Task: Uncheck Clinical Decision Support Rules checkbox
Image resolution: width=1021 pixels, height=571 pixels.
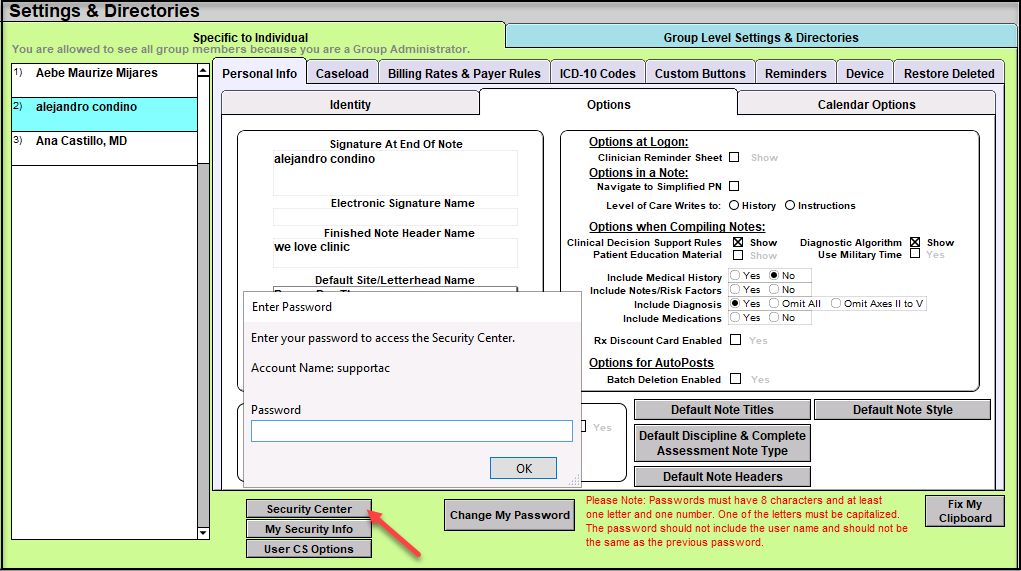Action: 738,242
